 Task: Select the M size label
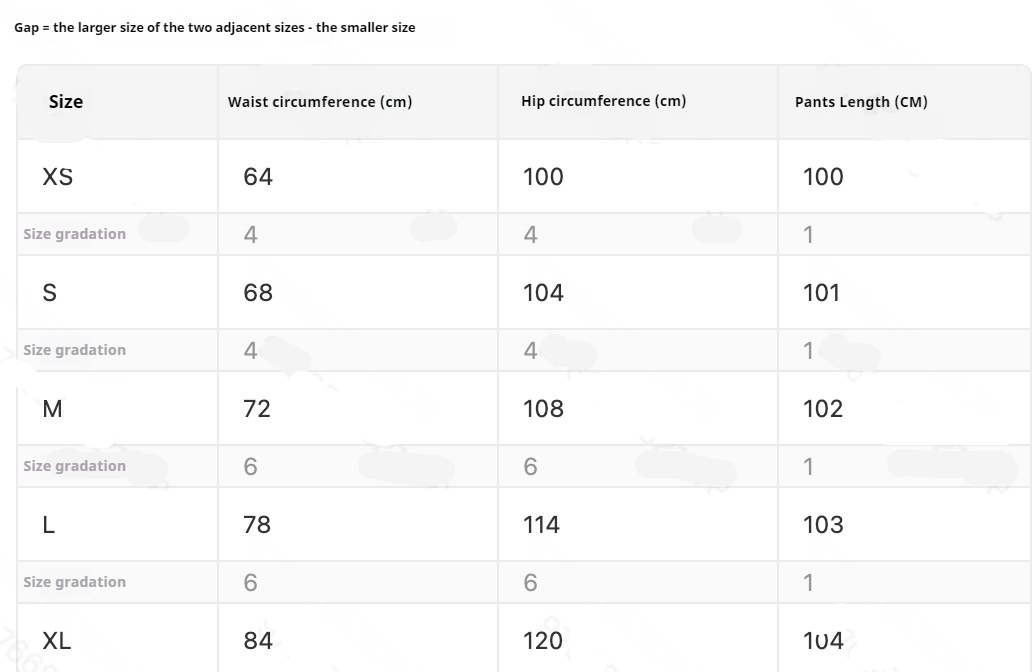(x=52, y=409)
